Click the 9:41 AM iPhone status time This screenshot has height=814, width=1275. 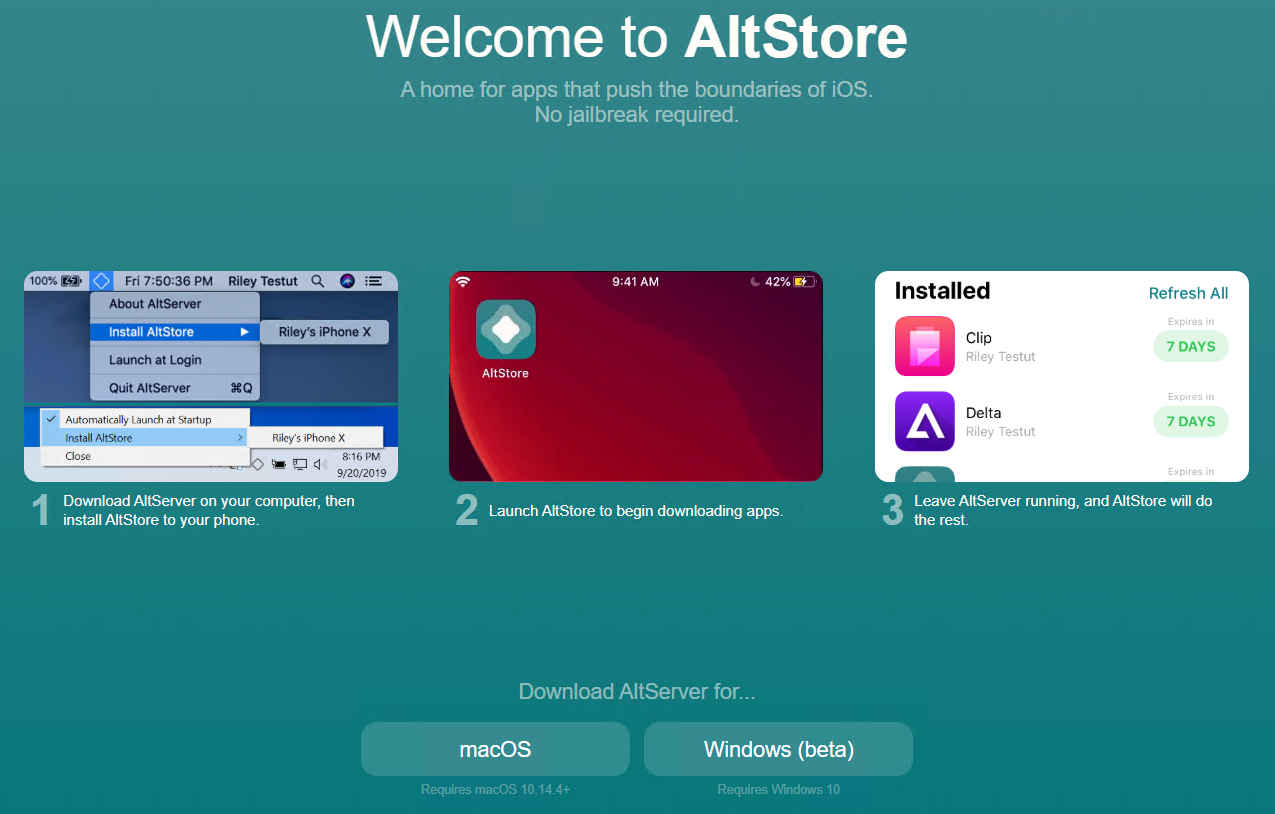coord(635,282)
